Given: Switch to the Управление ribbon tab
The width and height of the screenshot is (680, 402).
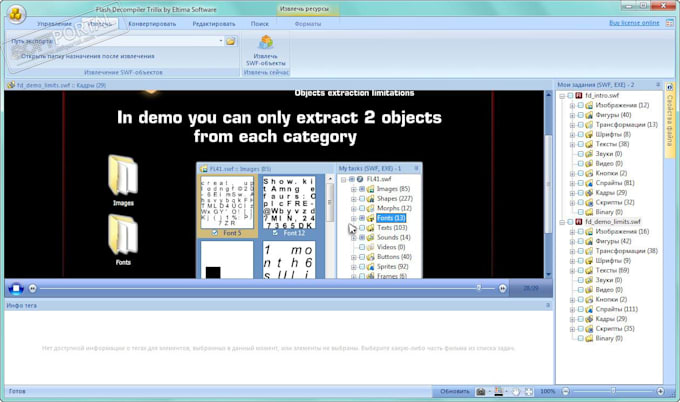Looking at the screenshot, I should (55, 24).
